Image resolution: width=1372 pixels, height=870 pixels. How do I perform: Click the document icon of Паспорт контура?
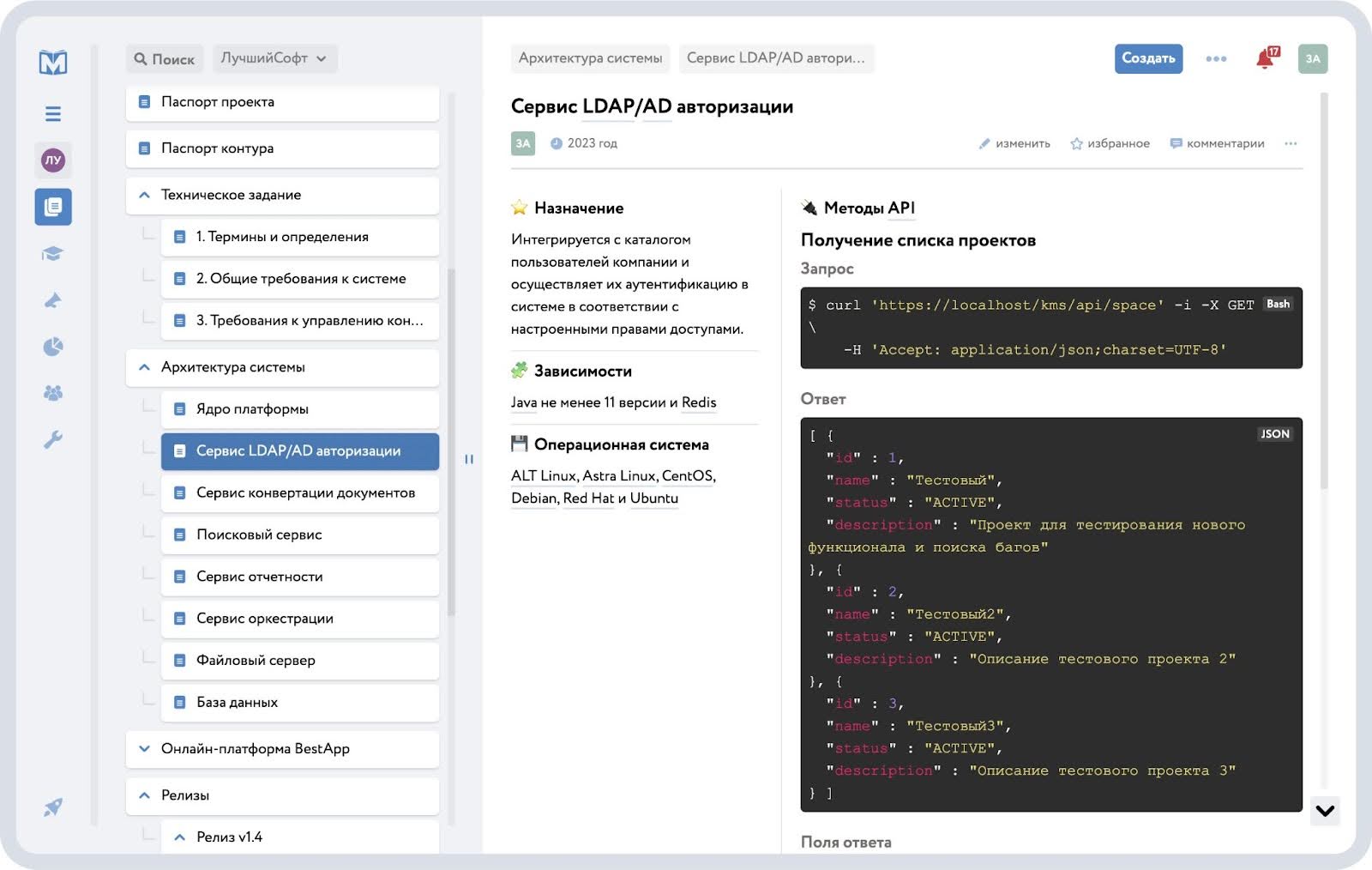tap(145, 148)
